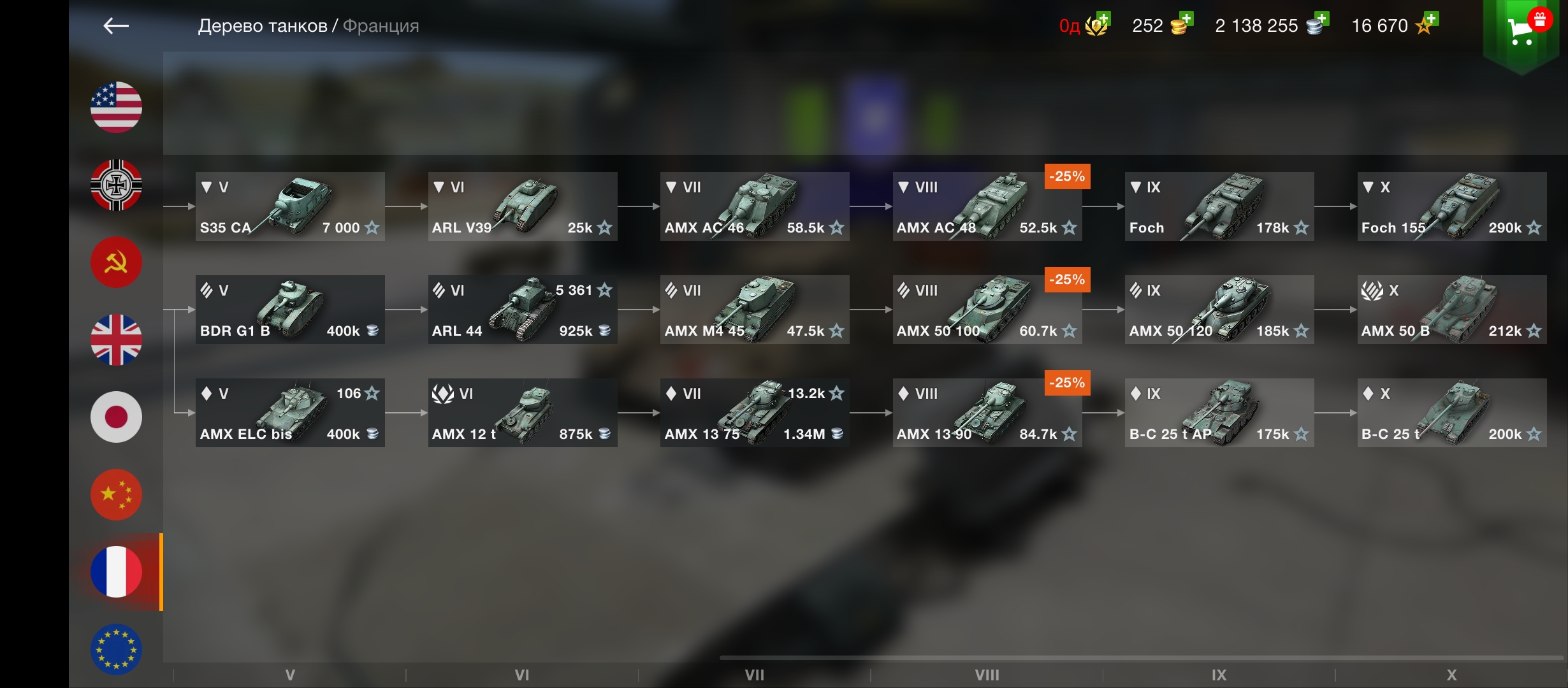Jump to tier VIII on bottom bar

click(987, 675)
